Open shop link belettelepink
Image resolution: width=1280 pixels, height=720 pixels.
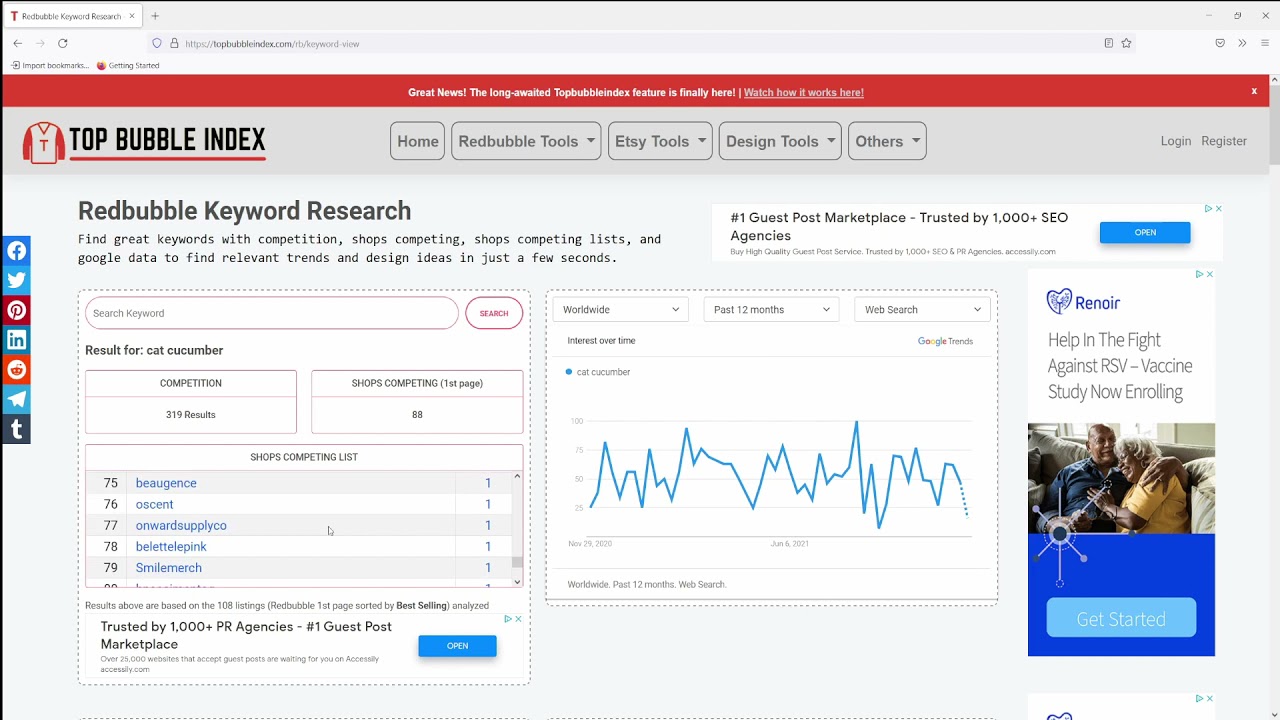[171, 546]
